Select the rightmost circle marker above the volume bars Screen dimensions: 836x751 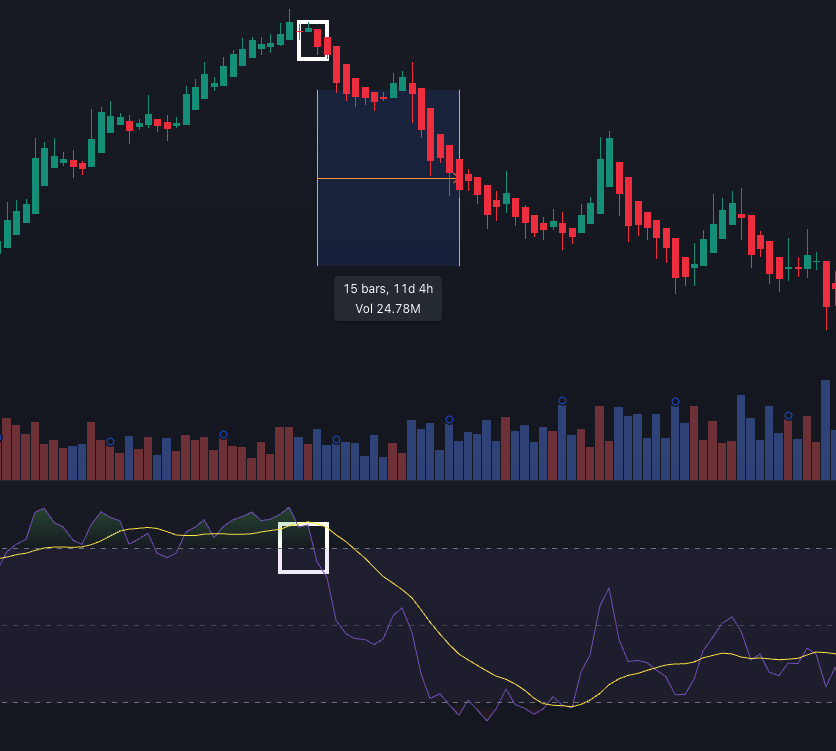coord(788,415)
